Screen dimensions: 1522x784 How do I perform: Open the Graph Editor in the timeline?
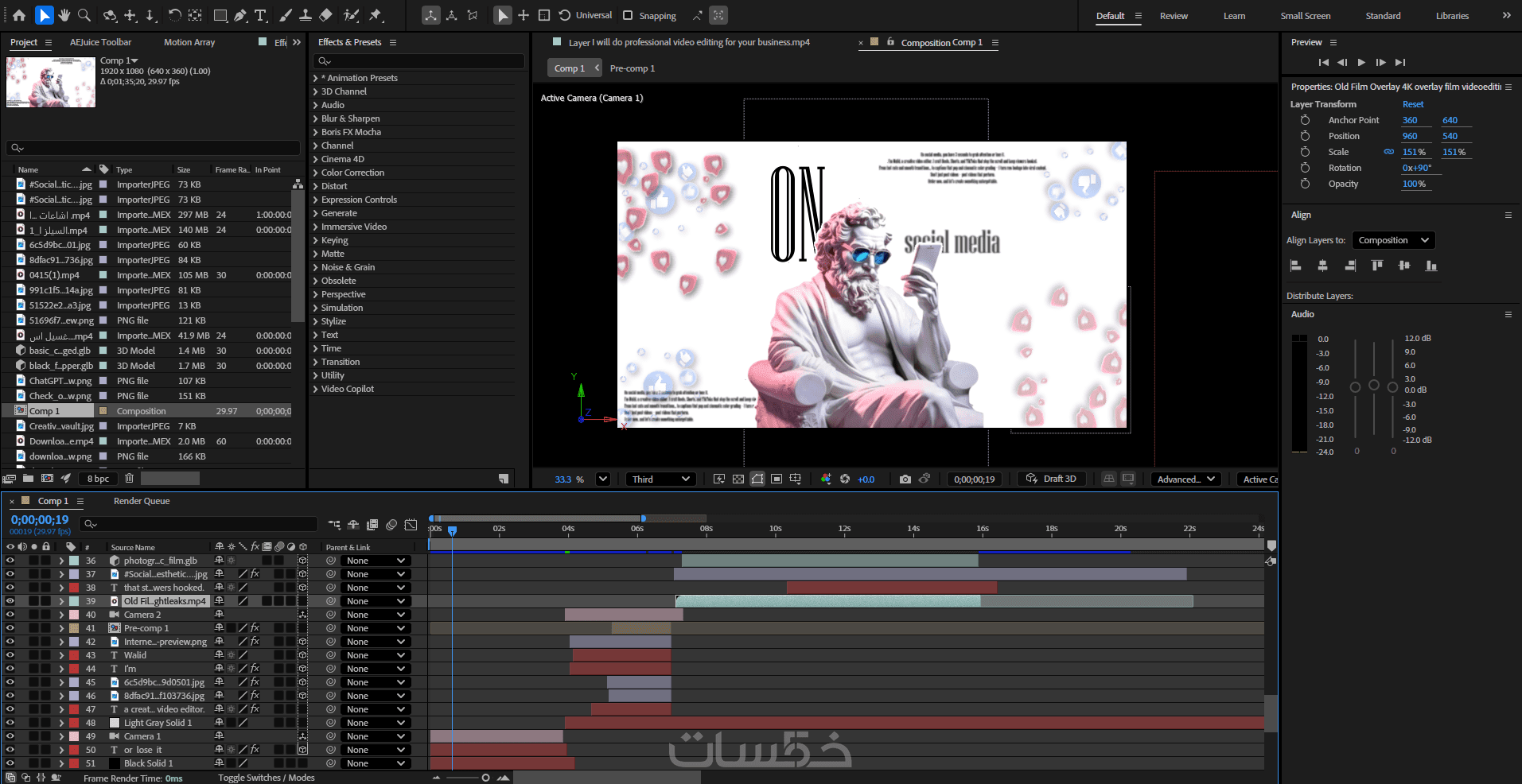coord(411,525)
